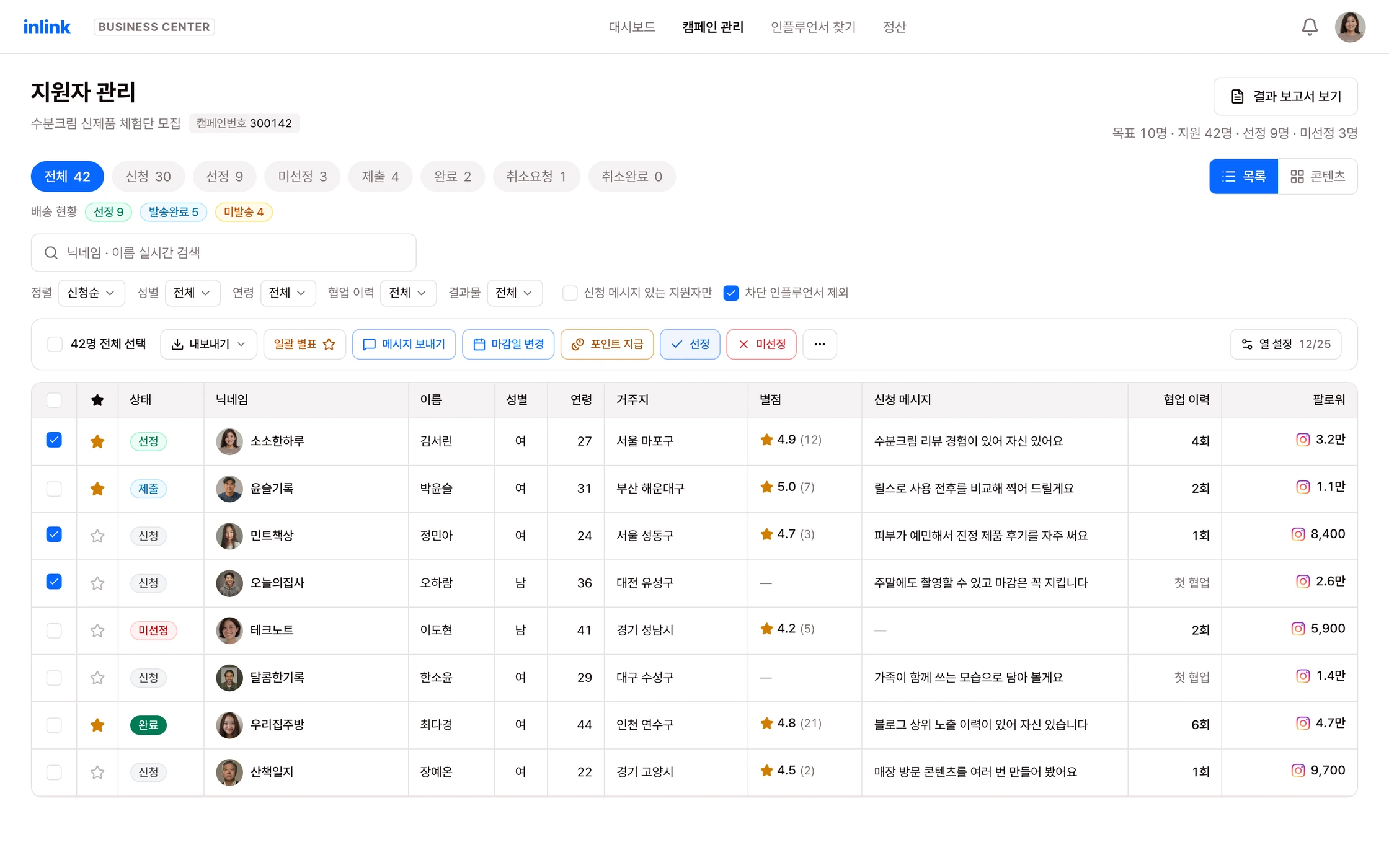1389x868 pixels.
Task: Select the 신청 30 tab
Action: pyautogui.click(x=148, y=177)
